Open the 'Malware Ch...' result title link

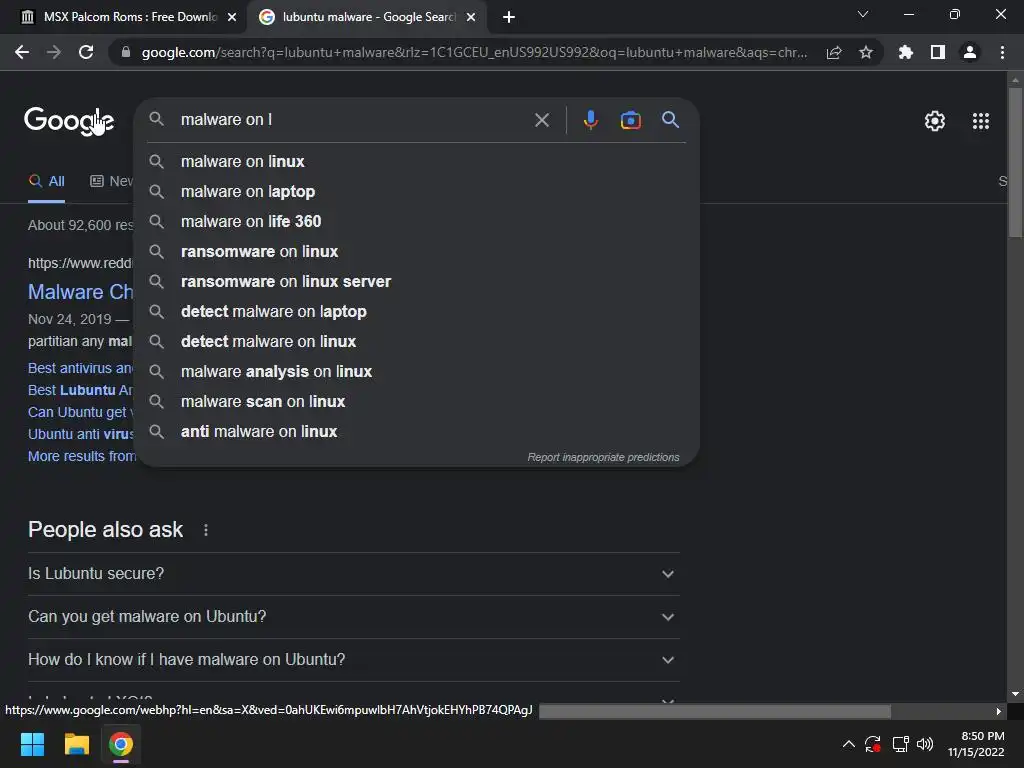tap(80, 292)
